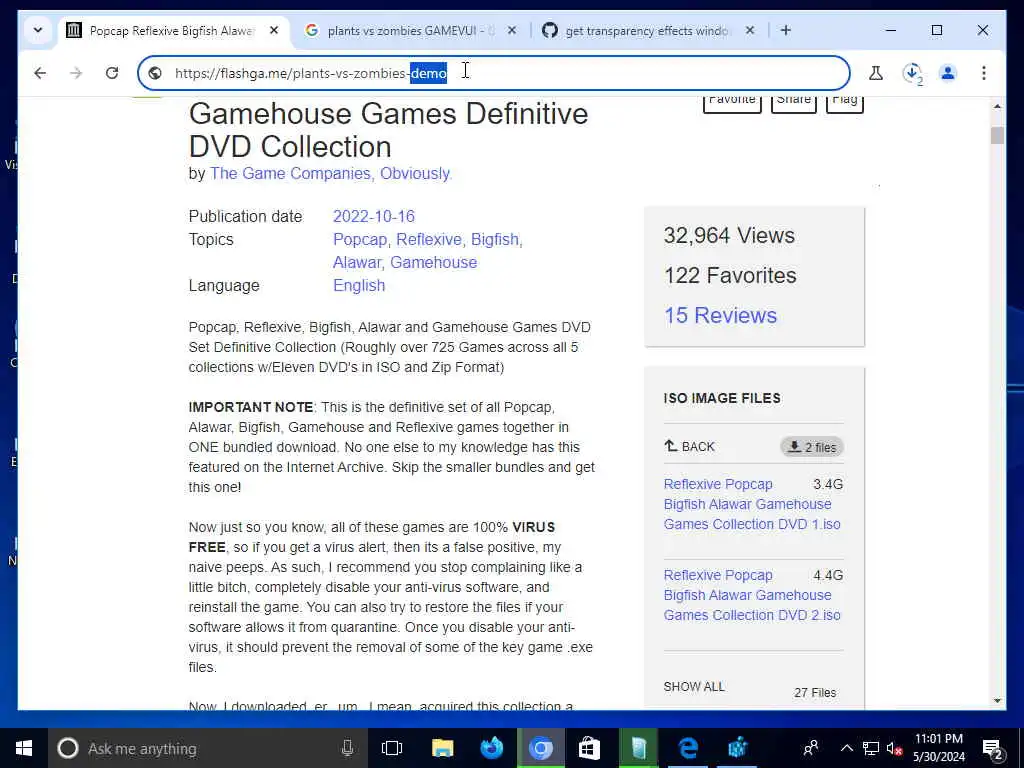Click the Share button
1024x768 pixels.
pos(793,103)
